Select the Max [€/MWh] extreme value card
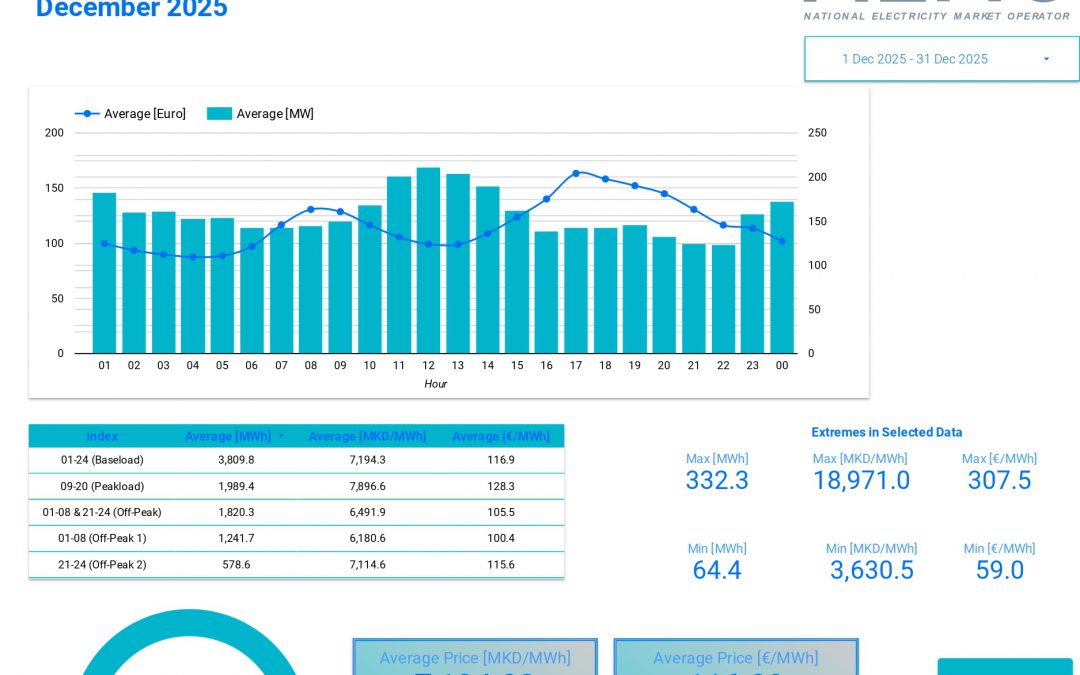The width and height of the screenshot is (1080, 675). [x=999, y=470]
